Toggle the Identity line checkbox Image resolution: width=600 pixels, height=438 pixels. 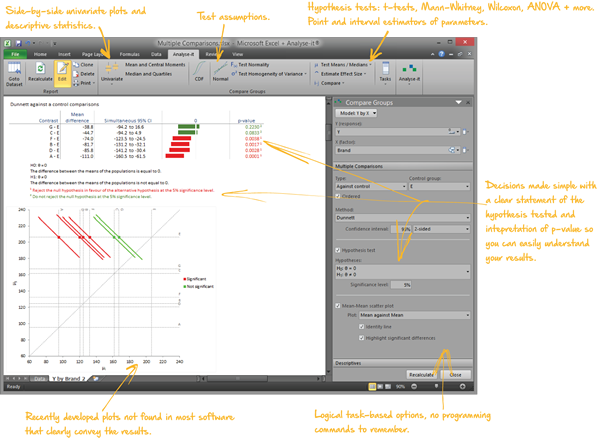point(362,327)
